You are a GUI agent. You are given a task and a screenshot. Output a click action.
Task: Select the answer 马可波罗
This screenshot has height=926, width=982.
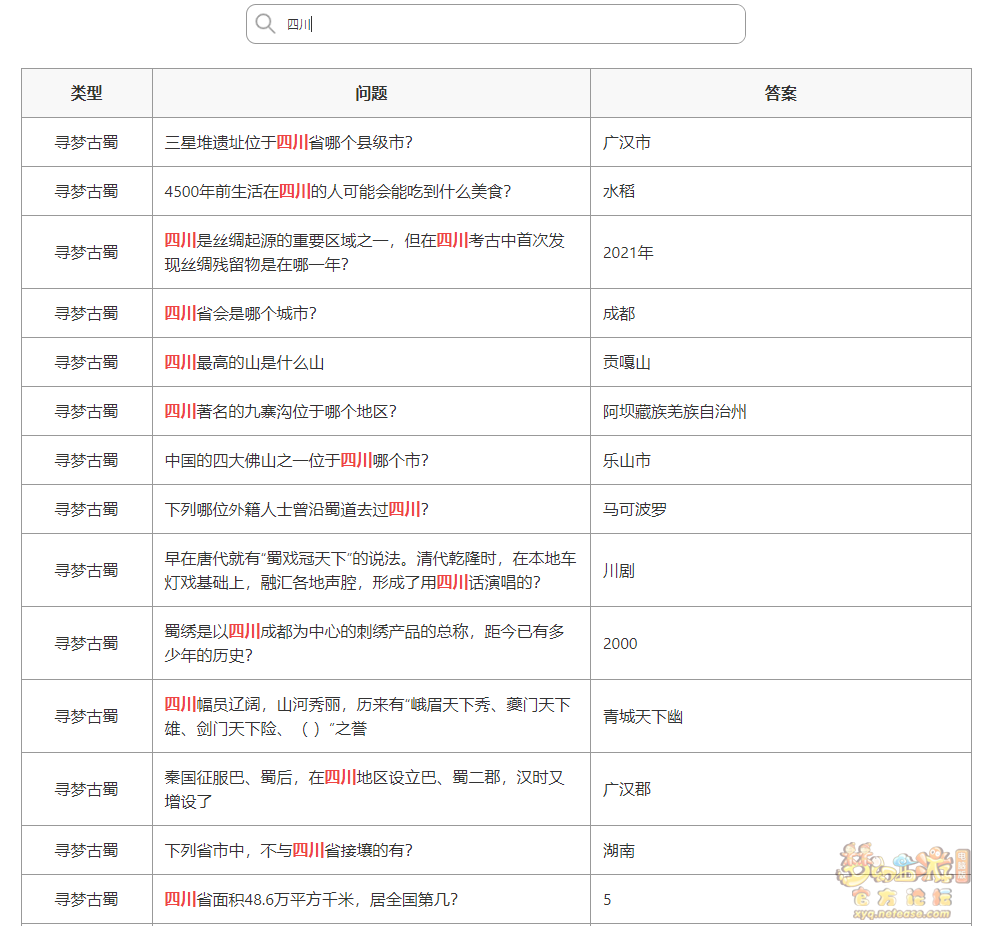[635, 509]
